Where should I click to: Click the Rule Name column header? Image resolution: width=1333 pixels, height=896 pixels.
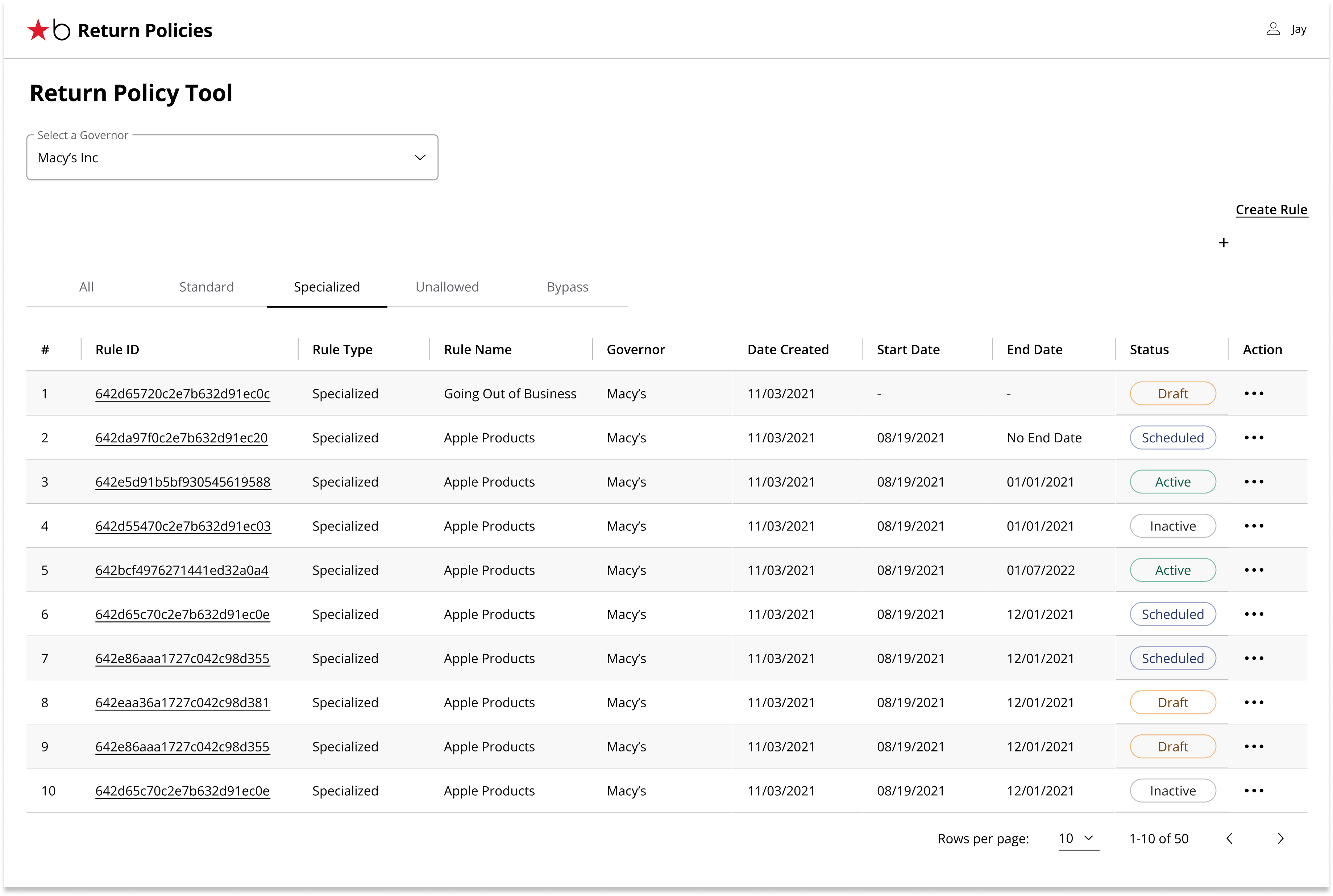[478, 350]
